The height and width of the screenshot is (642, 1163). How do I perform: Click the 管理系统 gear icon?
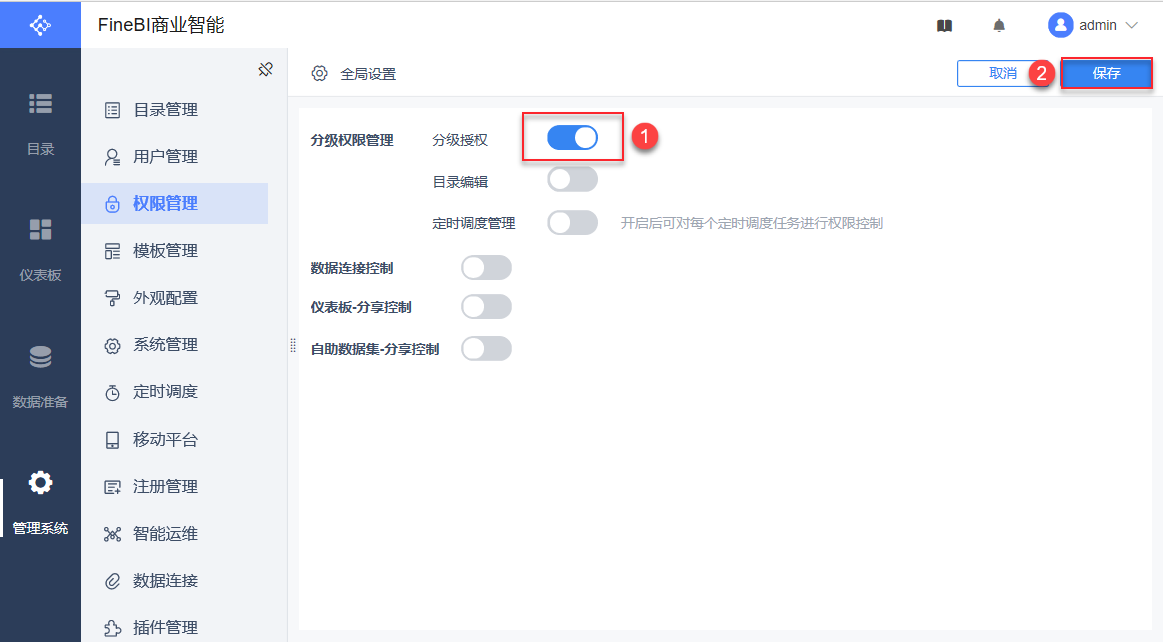pyautogui.click(x=40, y=483)
